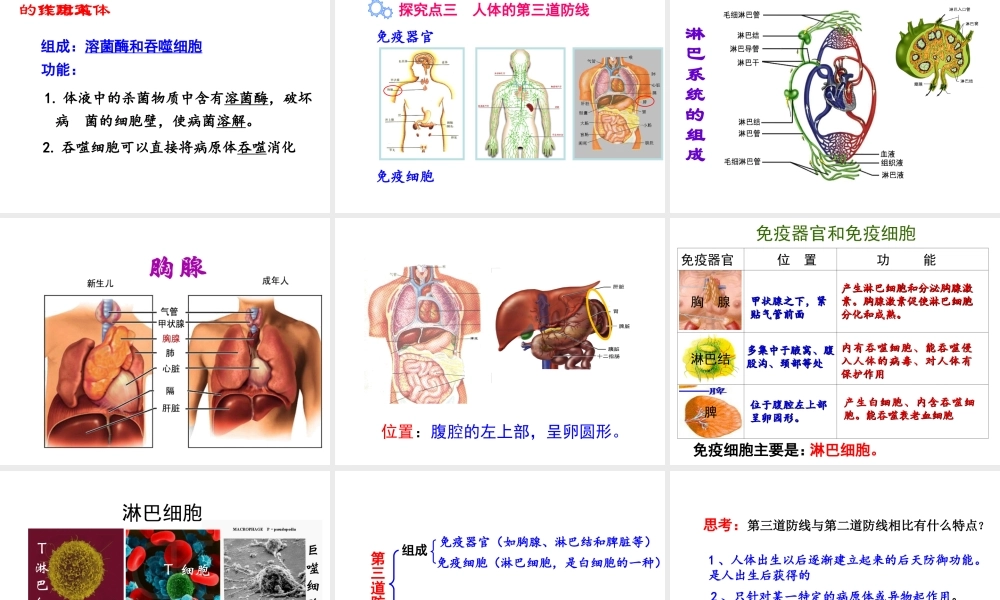Click the black 淋巴细胞 slide title
Screen dimensions: 1000x600
[162, 513]
